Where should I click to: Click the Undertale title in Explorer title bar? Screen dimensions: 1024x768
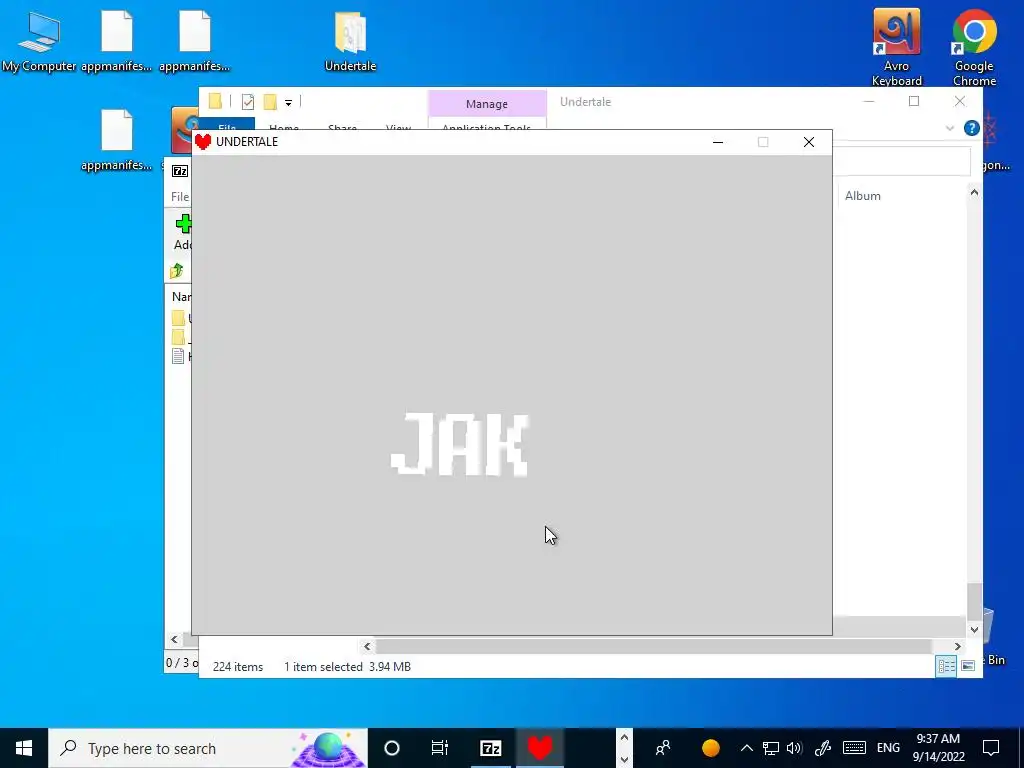click(585, 102)
